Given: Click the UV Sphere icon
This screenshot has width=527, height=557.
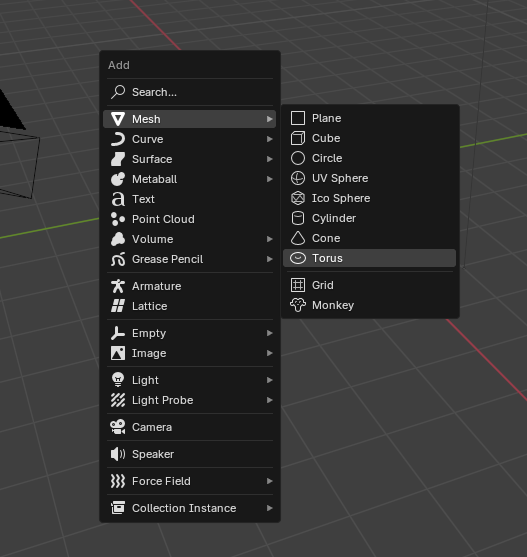Looking at the screenshot, I should 298,178.
